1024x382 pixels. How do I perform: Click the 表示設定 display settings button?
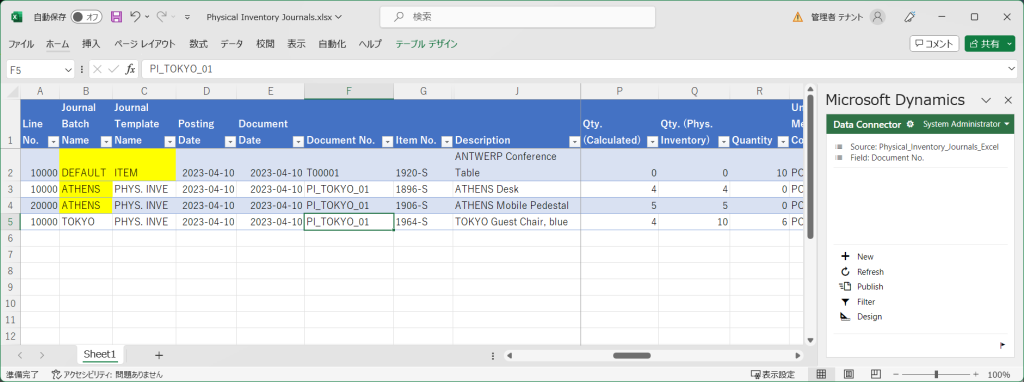point(773,375)
